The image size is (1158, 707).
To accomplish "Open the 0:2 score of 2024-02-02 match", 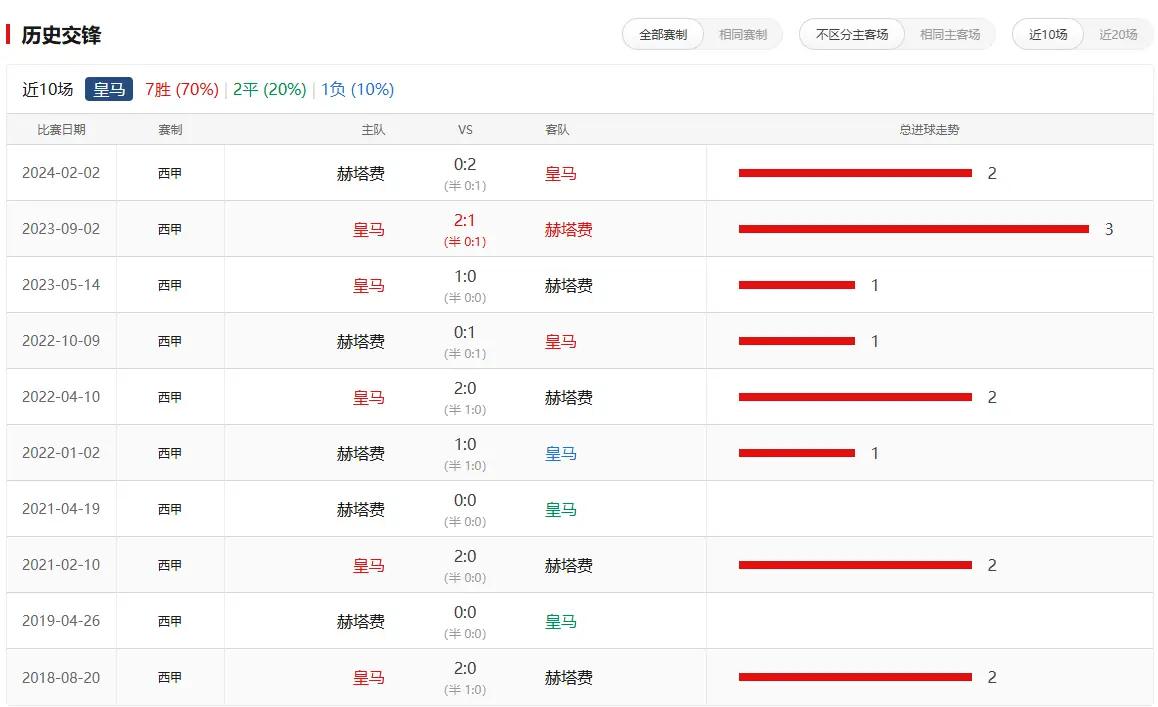I will (465, 164).
